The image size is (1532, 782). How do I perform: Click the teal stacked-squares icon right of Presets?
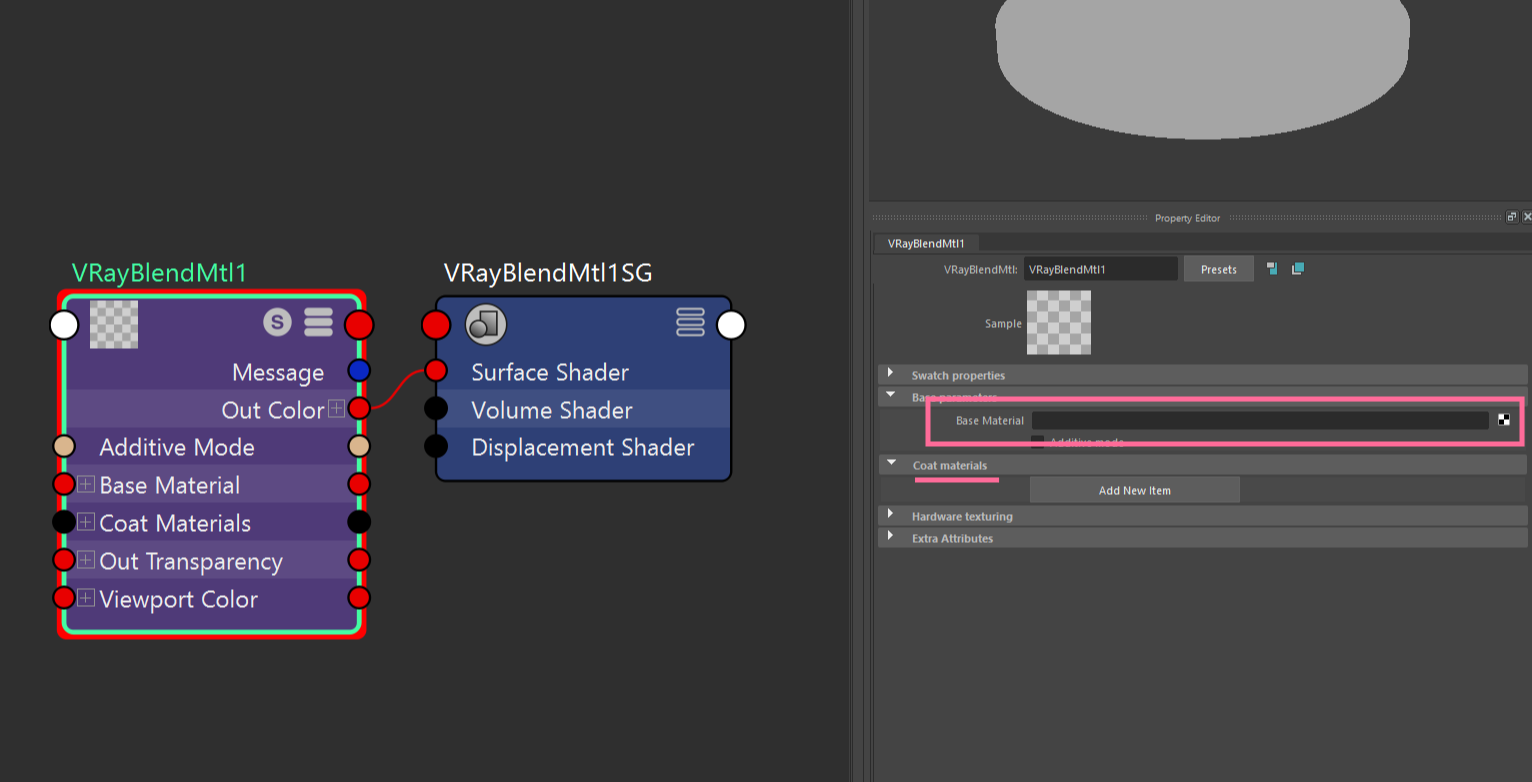click(1297, 269)
